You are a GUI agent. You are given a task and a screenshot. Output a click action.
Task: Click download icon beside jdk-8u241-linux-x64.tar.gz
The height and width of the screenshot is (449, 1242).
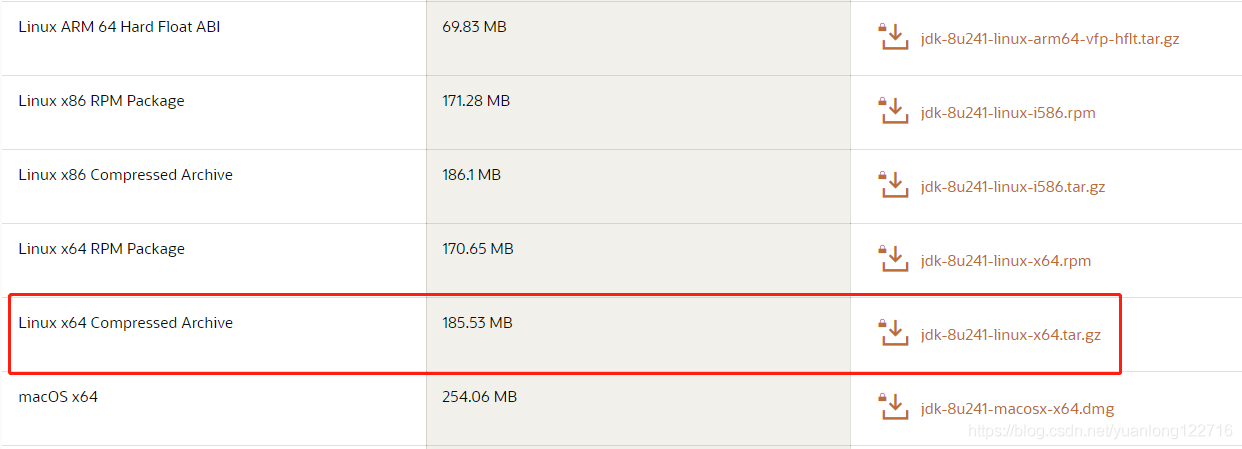(x=893, y=334)
